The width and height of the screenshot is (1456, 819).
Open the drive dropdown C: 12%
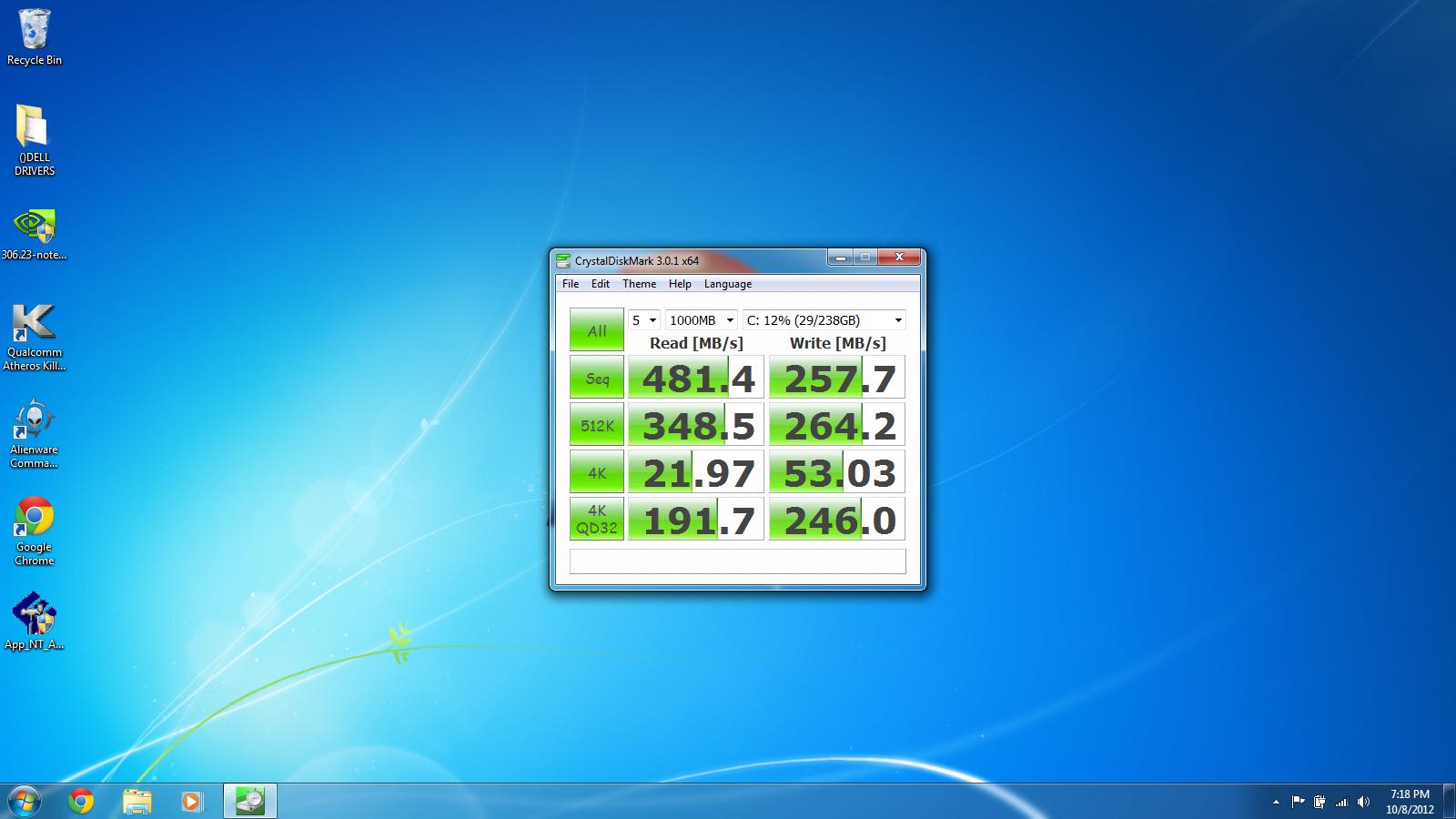[x=824, y=320]
